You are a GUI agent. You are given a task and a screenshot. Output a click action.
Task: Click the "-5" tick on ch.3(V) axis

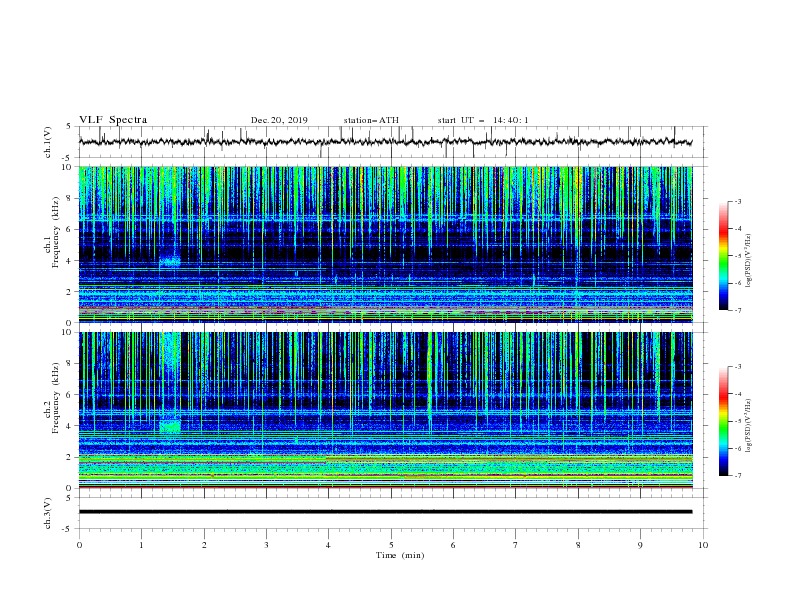[68, 529]
